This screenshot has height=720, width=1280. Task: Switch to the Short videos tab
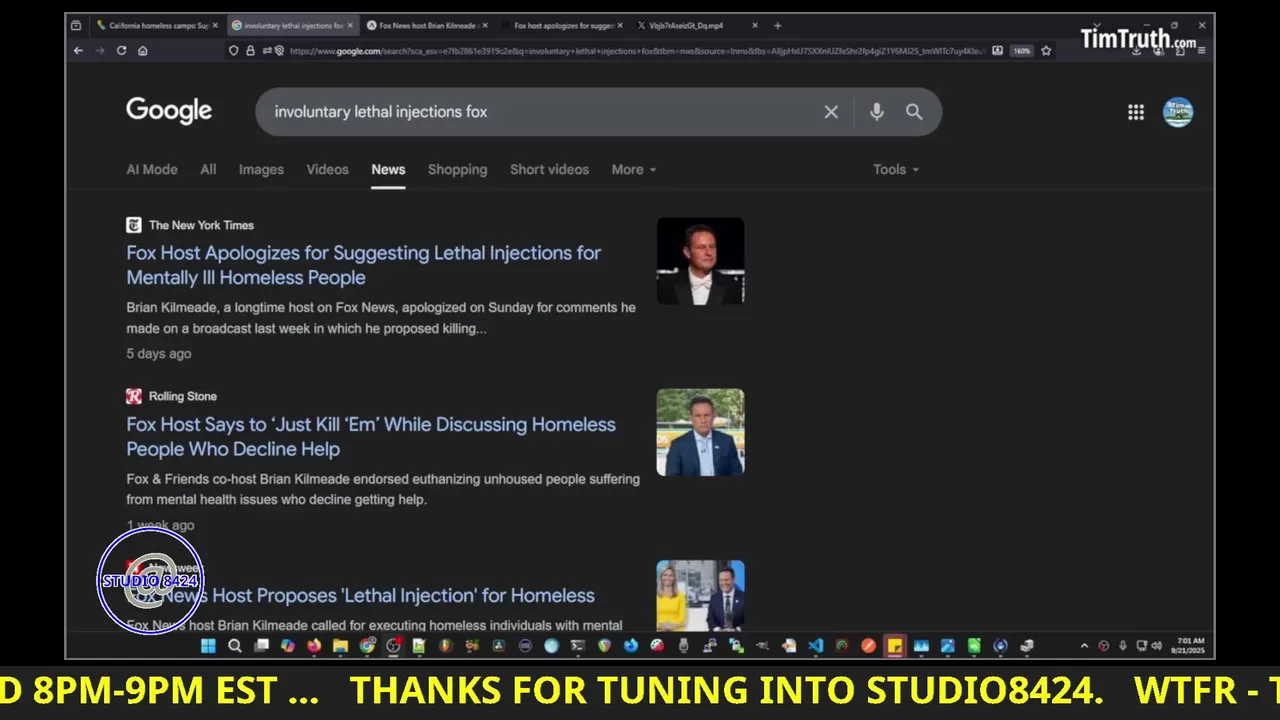pyautogui.click(x=549, y=170)
